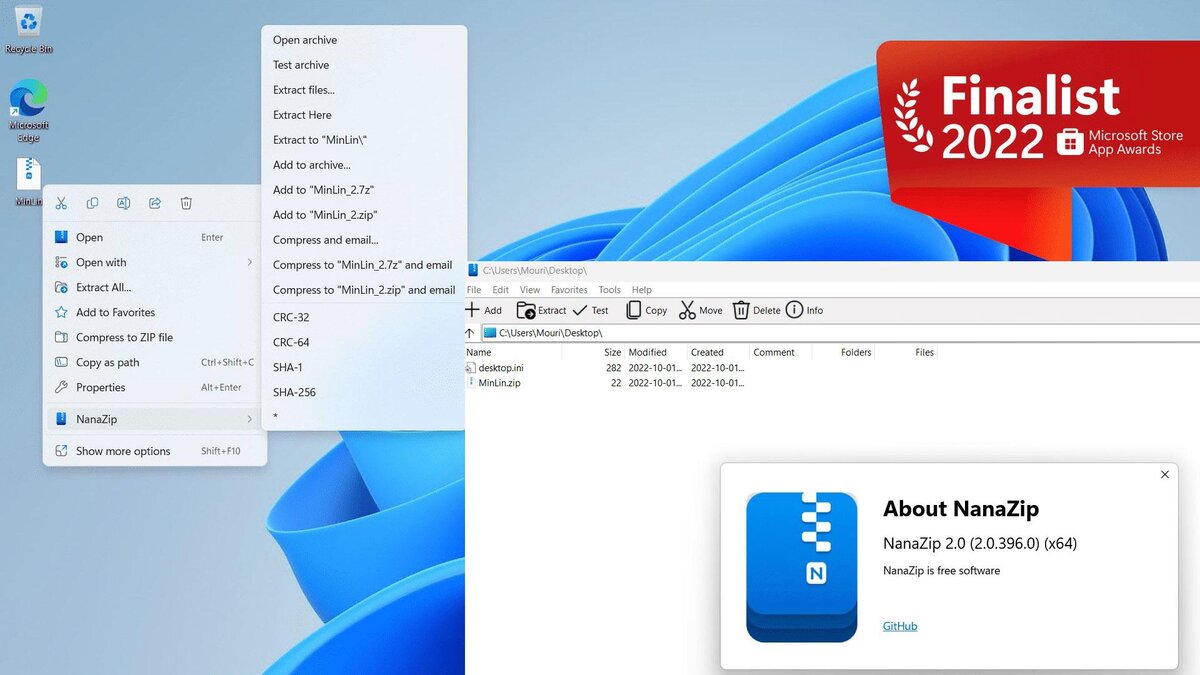Click the address bar path field
Image resolution: width=1200 pixels, height=675 pixels.
tap(839, 333)
